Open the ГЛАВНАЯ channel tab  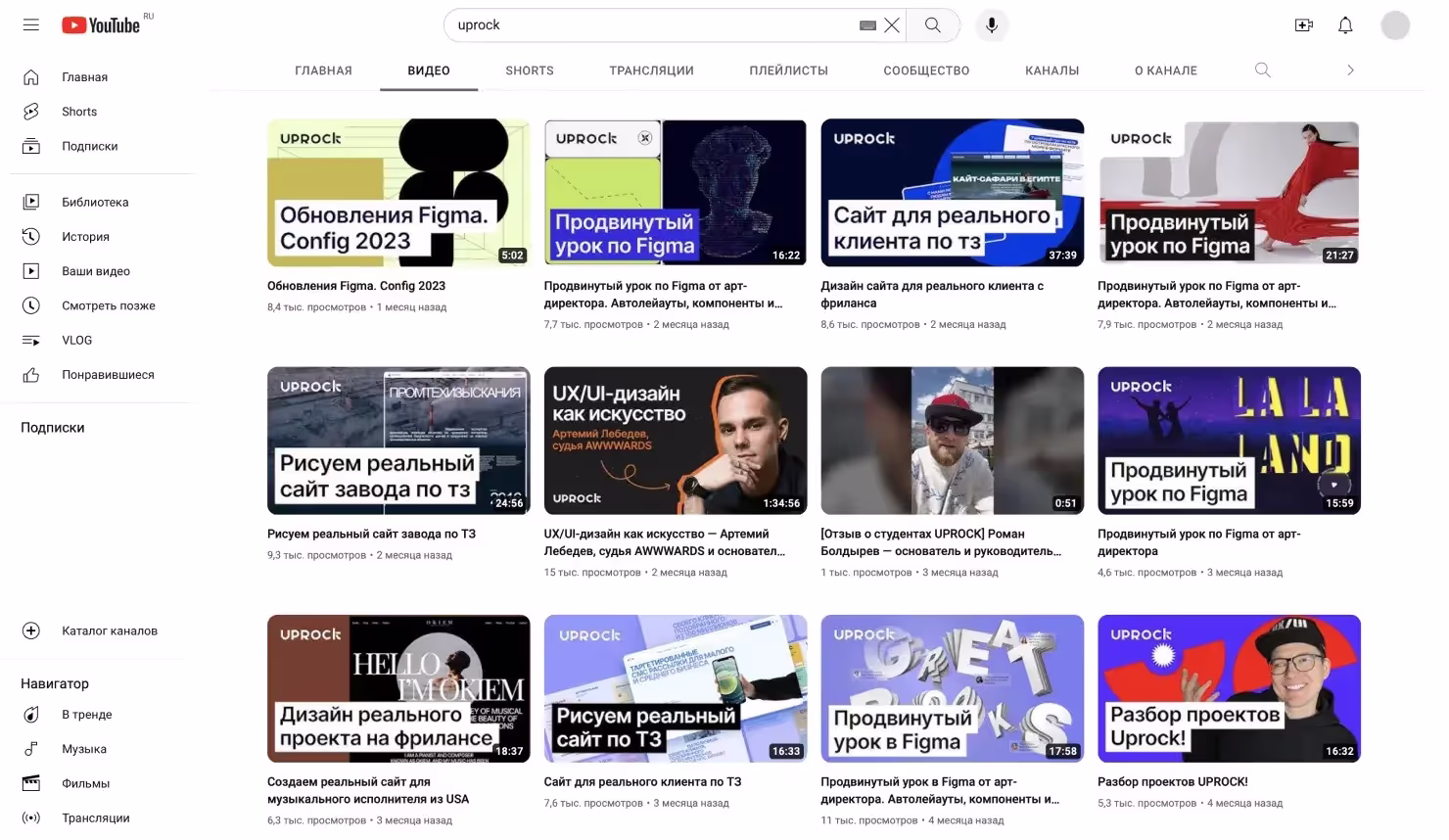tap(323, 70)
